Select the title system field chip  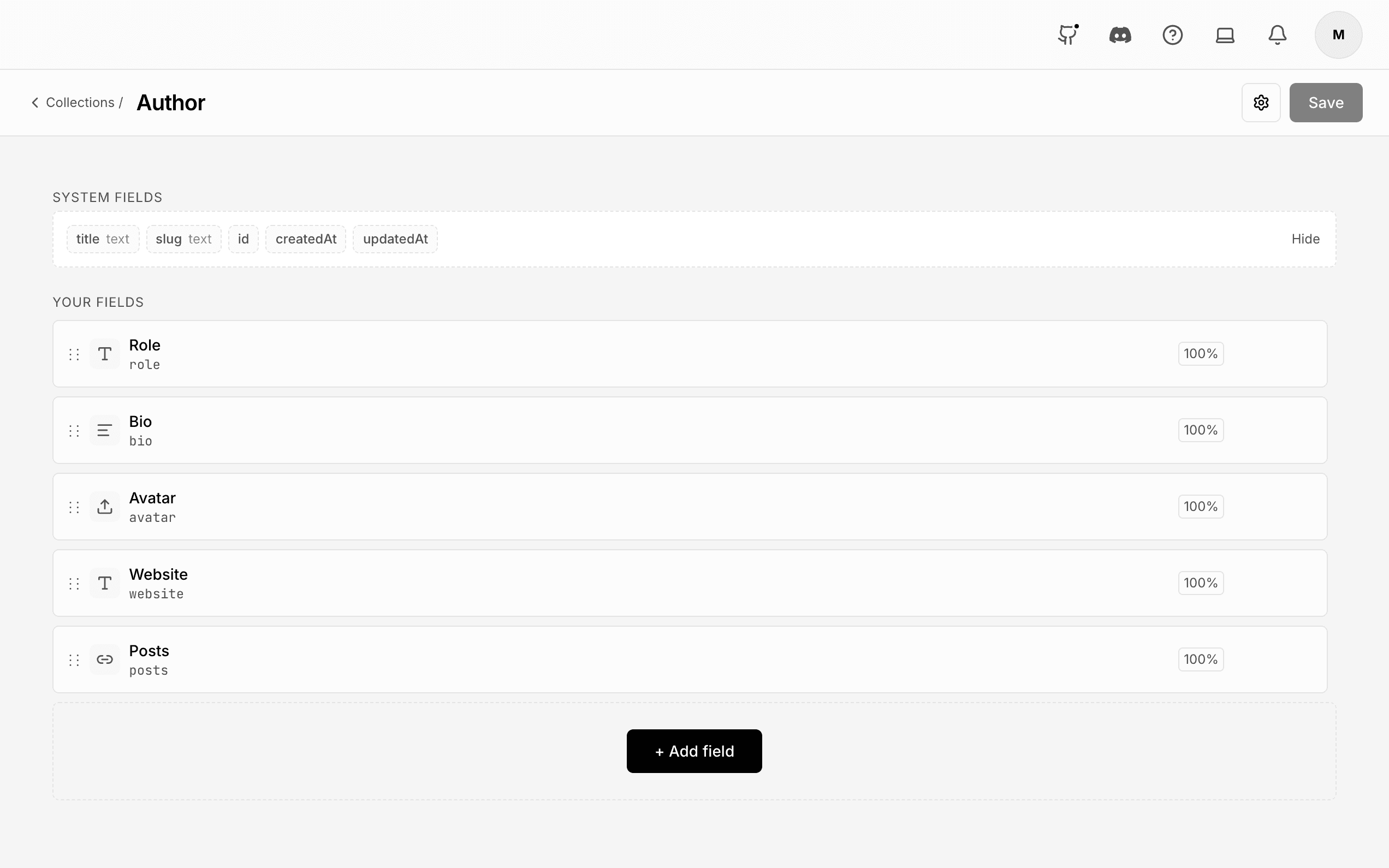[103, 239]
